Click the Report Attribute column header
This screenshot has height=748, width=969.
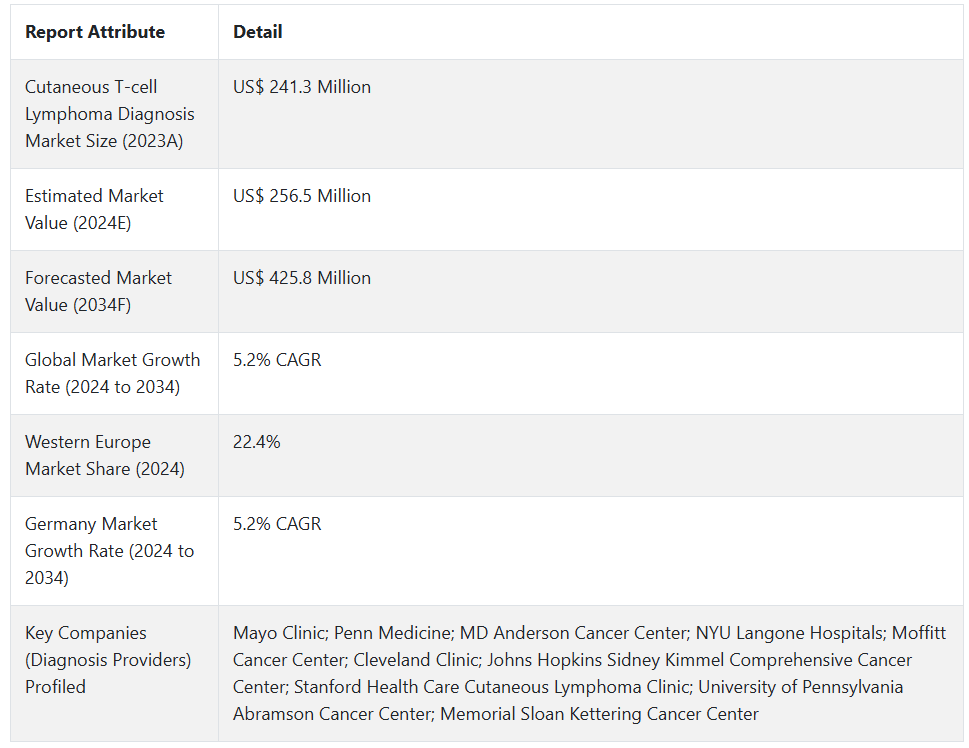95,32
